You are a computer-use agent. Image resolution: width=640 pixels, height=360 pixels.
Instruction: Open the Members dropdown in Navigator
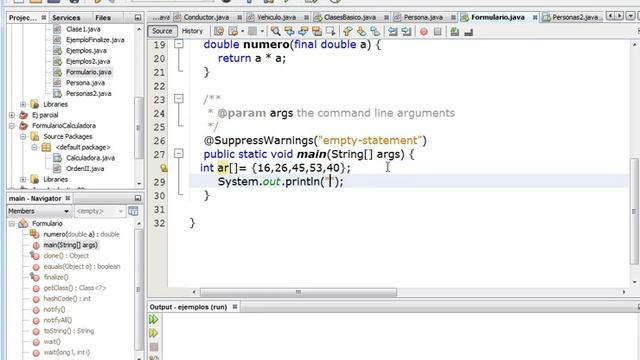click(x=39, y=211)
